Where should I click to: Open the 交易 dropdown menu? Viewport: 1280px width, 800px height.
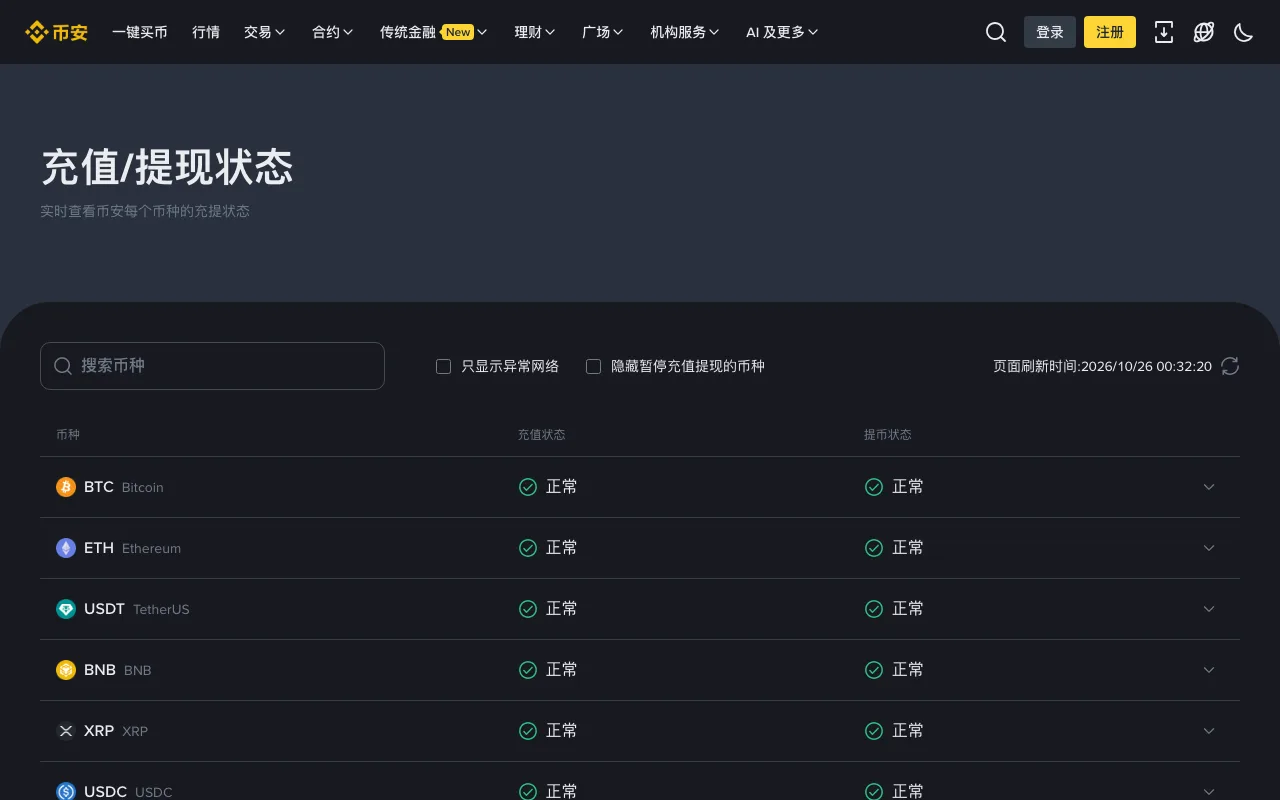265,32
